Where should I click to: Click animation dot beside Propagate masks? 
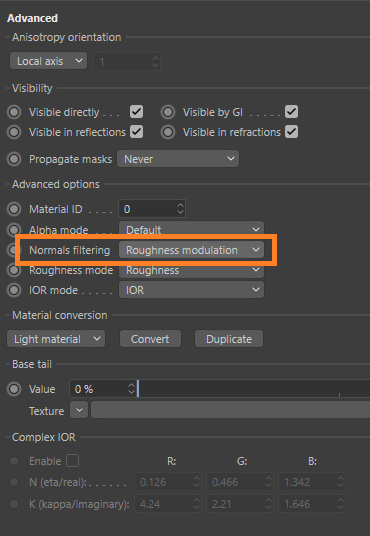pos(14,159)
